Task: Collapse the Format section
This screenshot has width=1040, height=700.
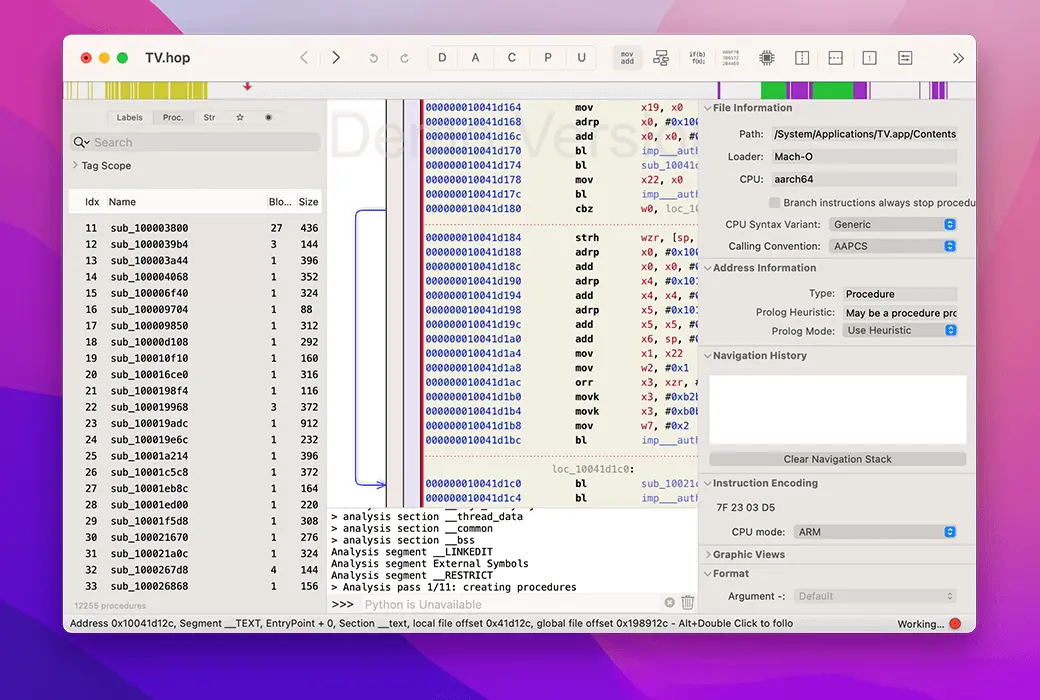Action: (x=708, y=573)
